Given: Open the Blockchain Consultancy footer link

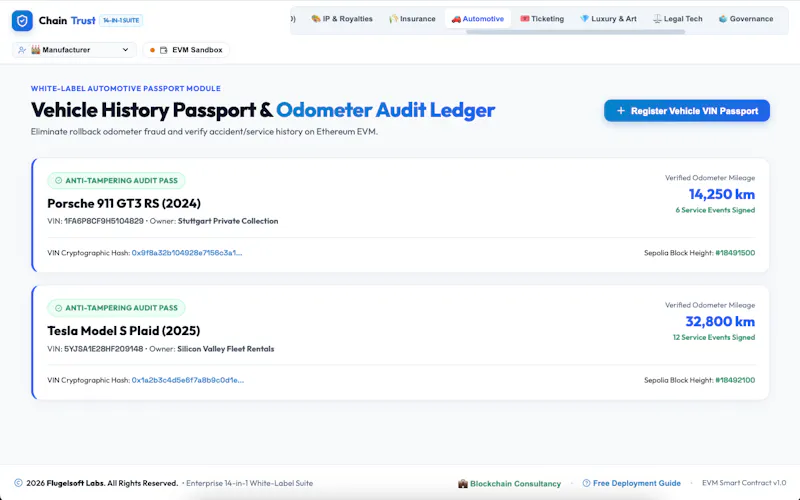Looking at the screenshot, I should pyautogui.click(x=510, y=484).
